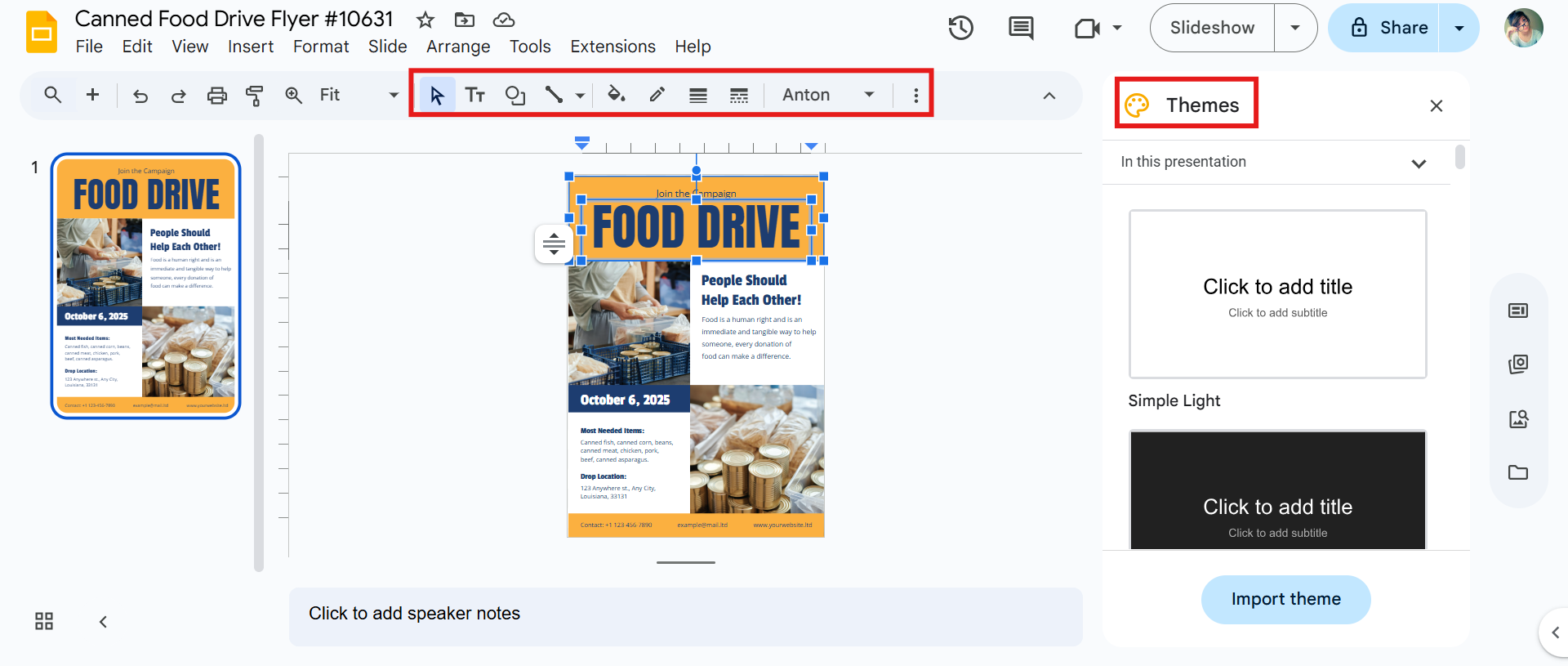This screenshot has width=1568, height=666.
Task: Open the Insert menu
Action: click(x=251, y=47)
